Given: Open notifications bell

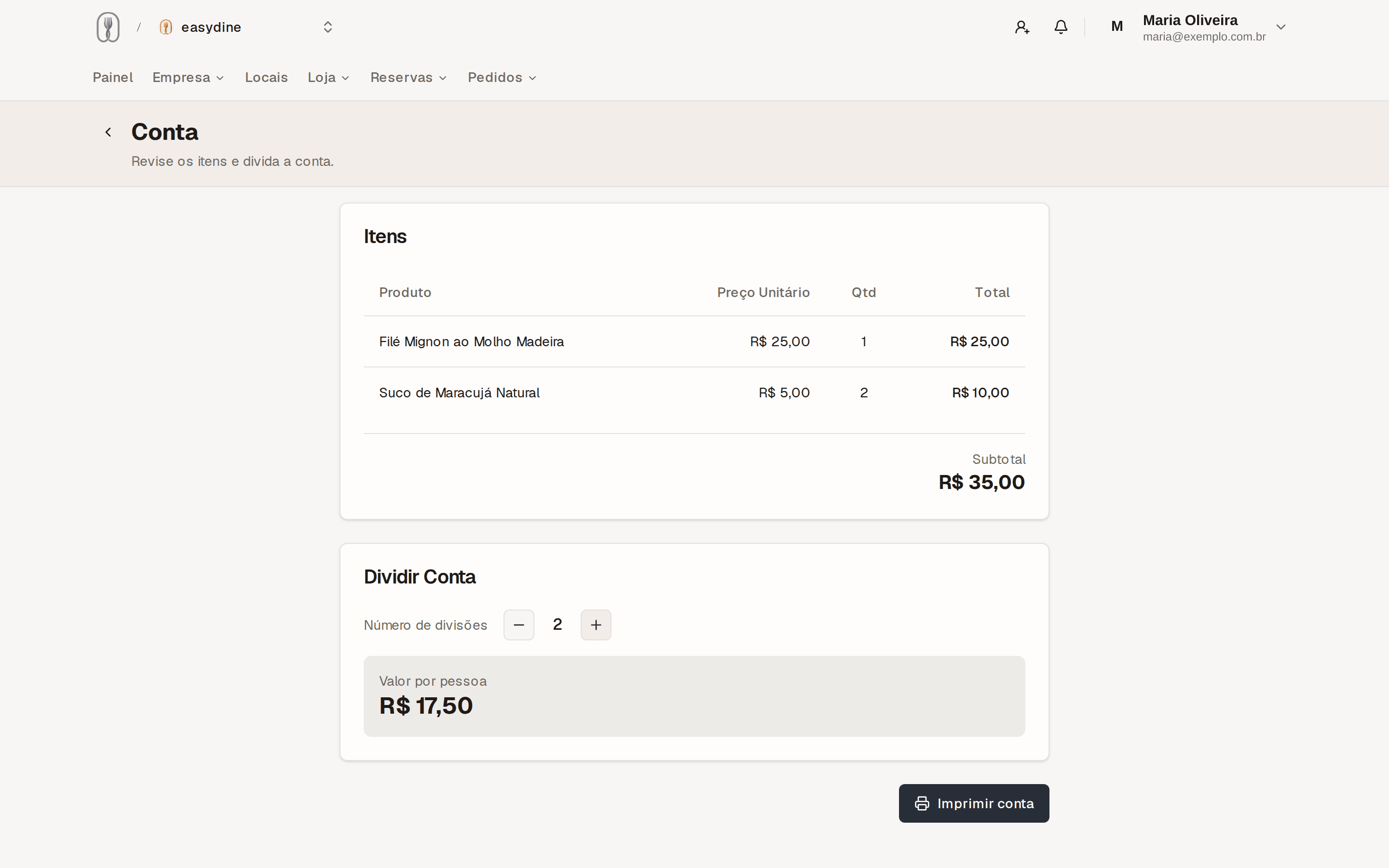Looking at the screenshot, I should coord(1061,27).
